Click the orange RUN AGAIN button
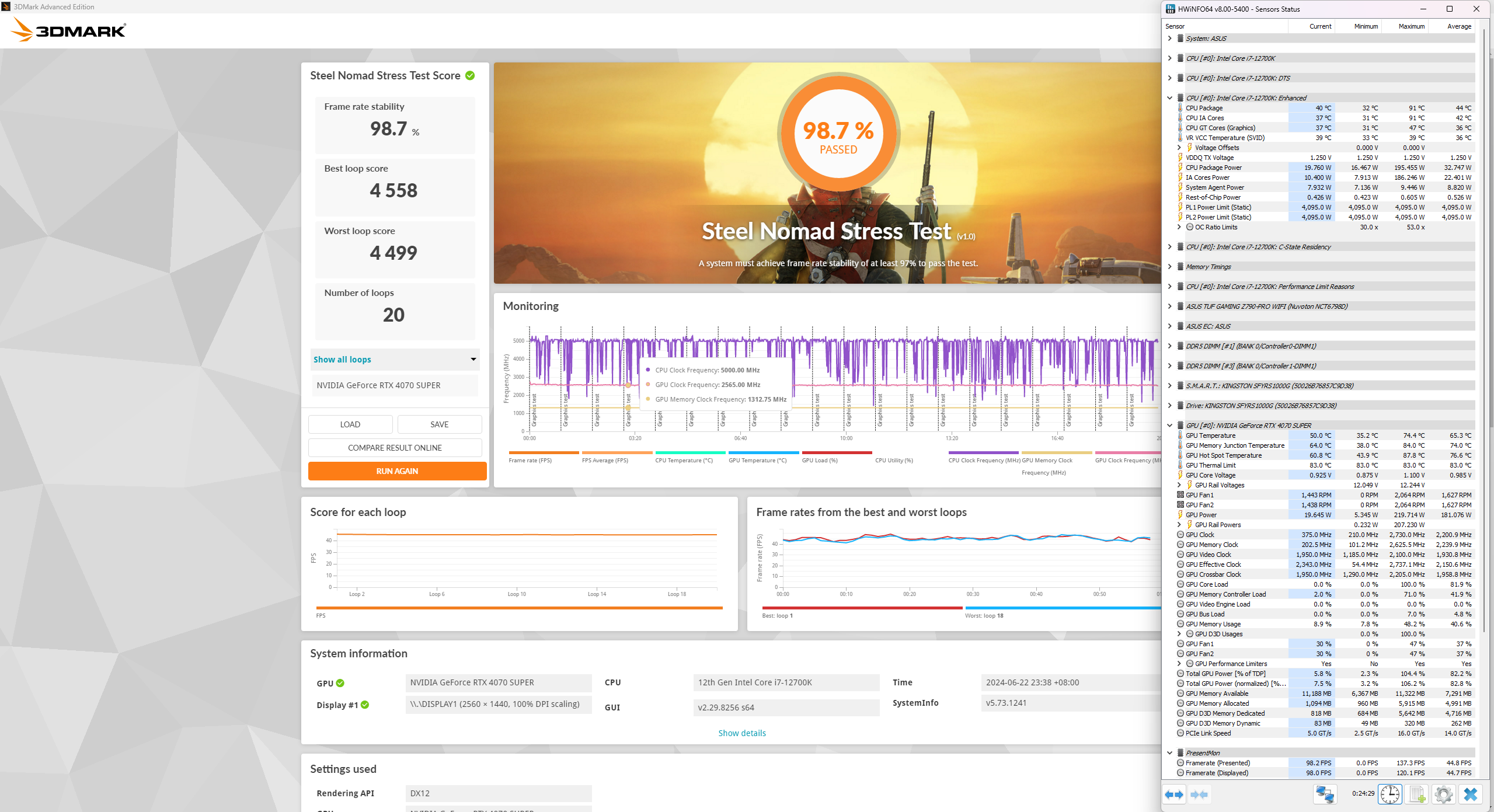The width and height of the screenshot is (1494, 812). pyautogui.click(x=397, y=471)
